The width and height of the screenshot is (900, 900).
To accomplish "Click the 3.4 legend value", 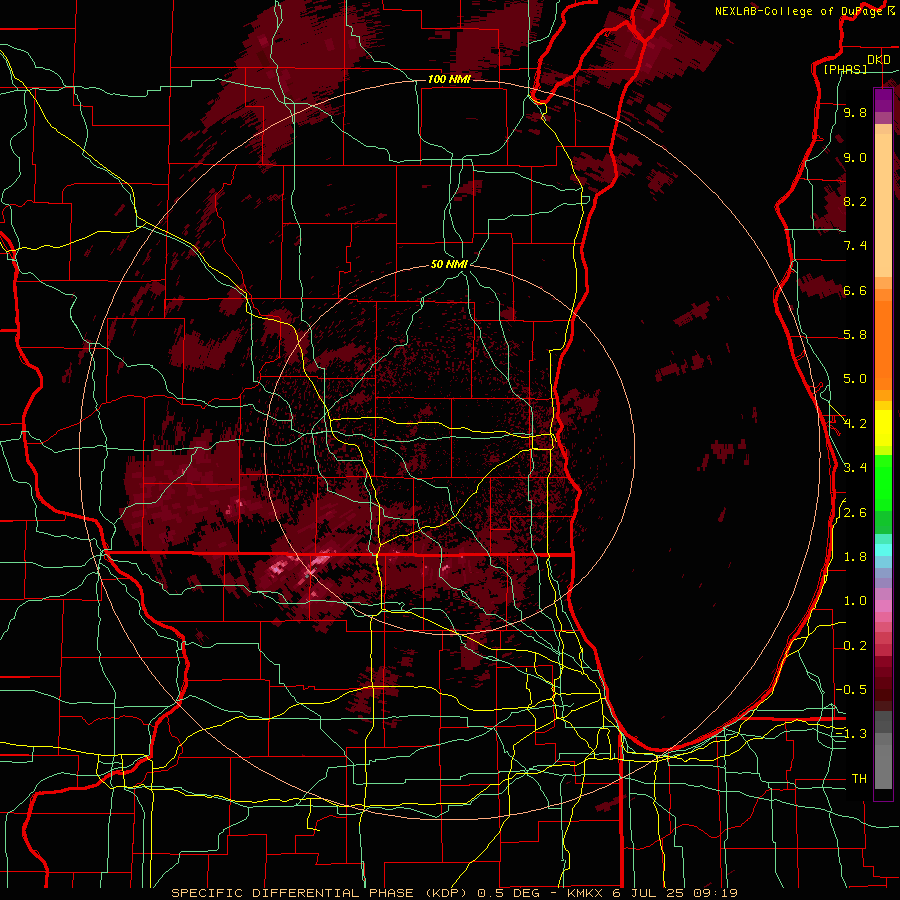I will click(855, 467).
